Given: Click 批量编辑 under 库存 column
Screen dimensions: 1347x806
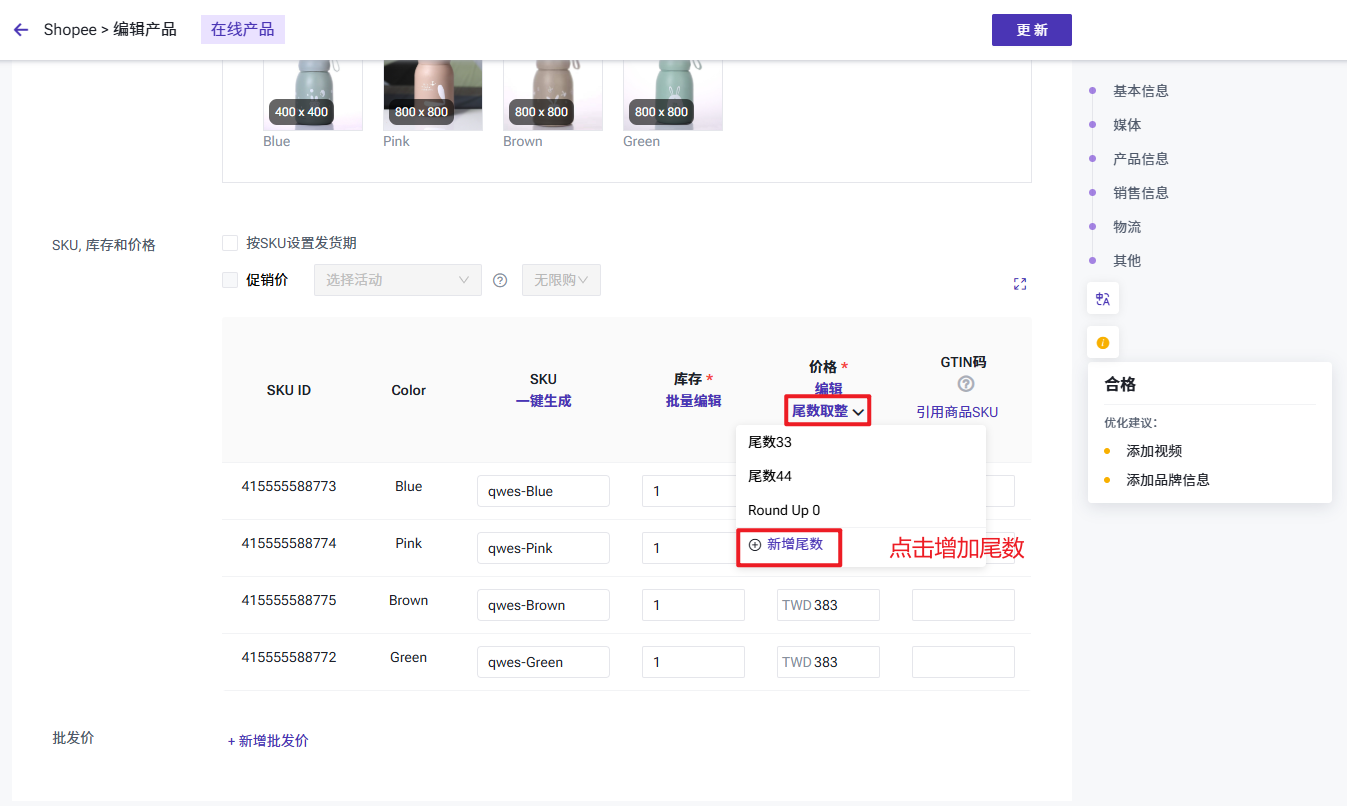Looking at the screenshot, I should point(693,401).
